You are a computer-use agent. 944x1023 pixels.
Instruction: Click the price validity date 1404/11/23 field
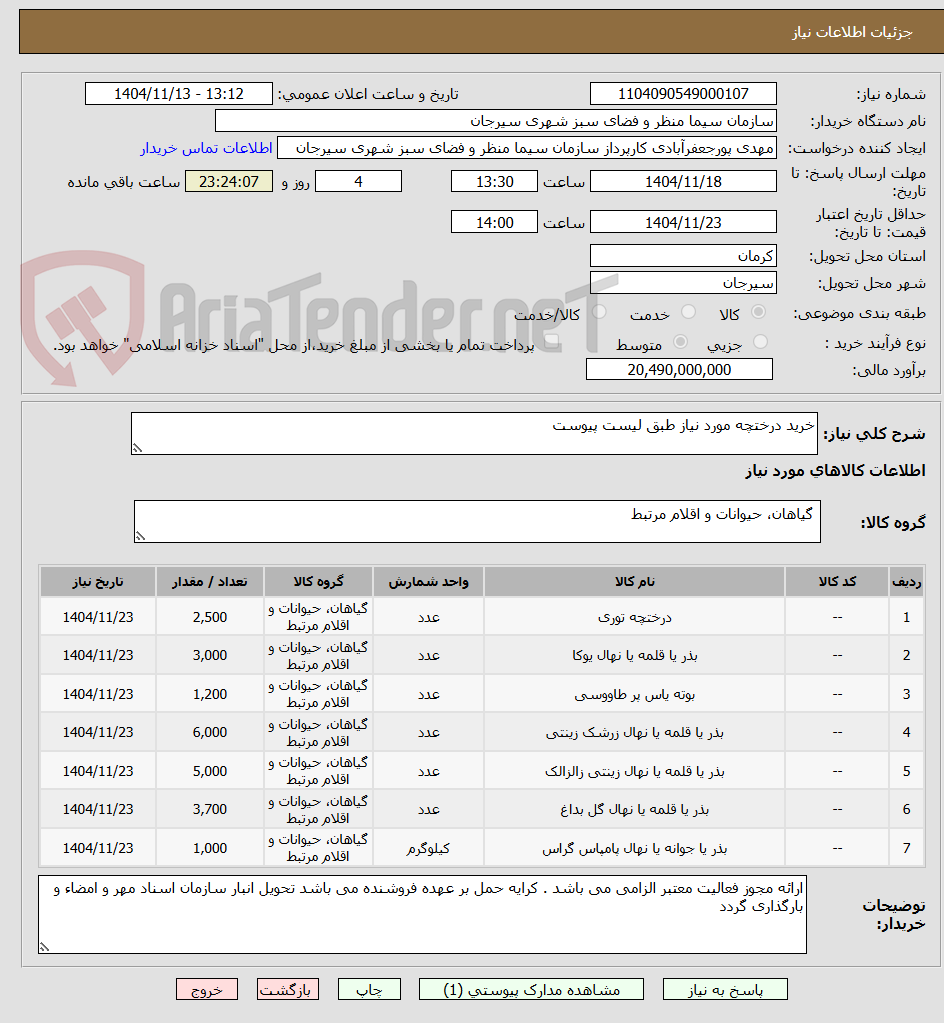[x=683, y=222]
